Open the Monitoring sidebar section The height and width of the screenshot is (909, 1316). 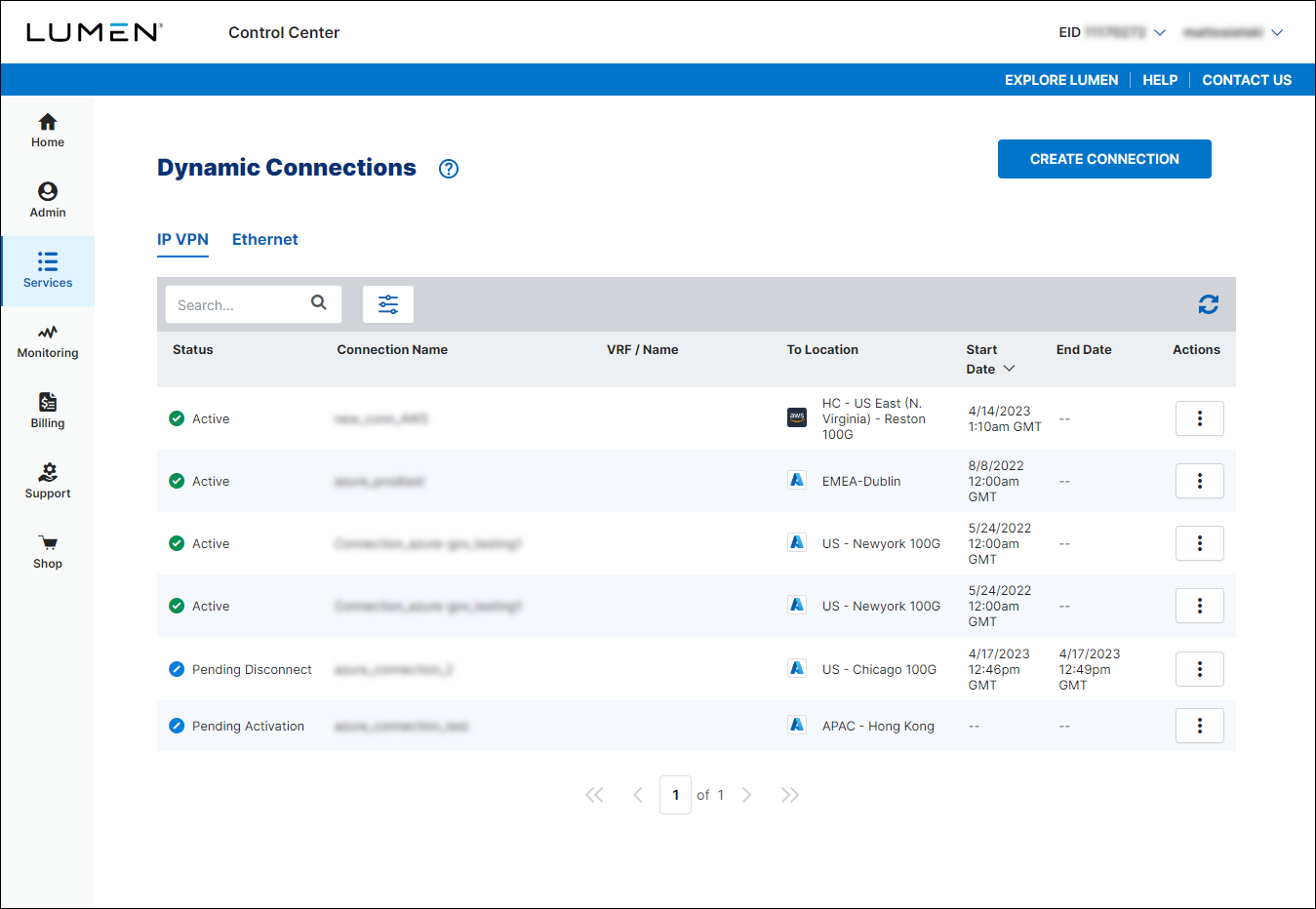(47, 341)
